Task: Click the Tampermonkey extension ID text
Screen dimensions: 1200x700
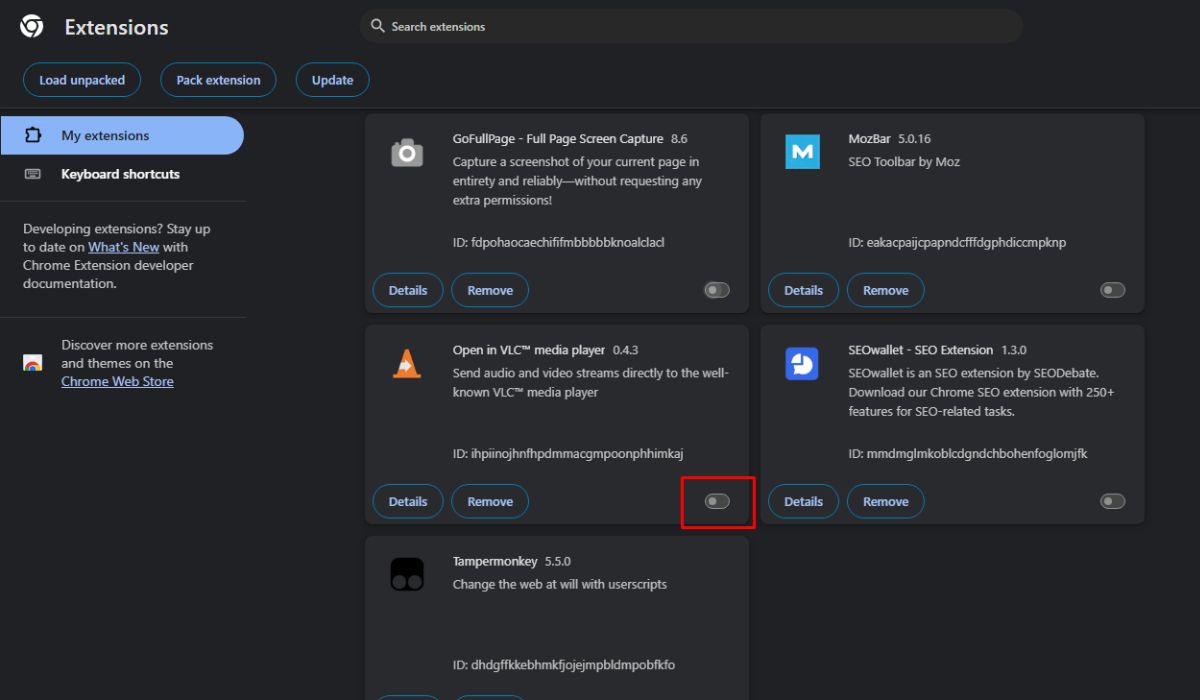Action: tap(564, 665)
